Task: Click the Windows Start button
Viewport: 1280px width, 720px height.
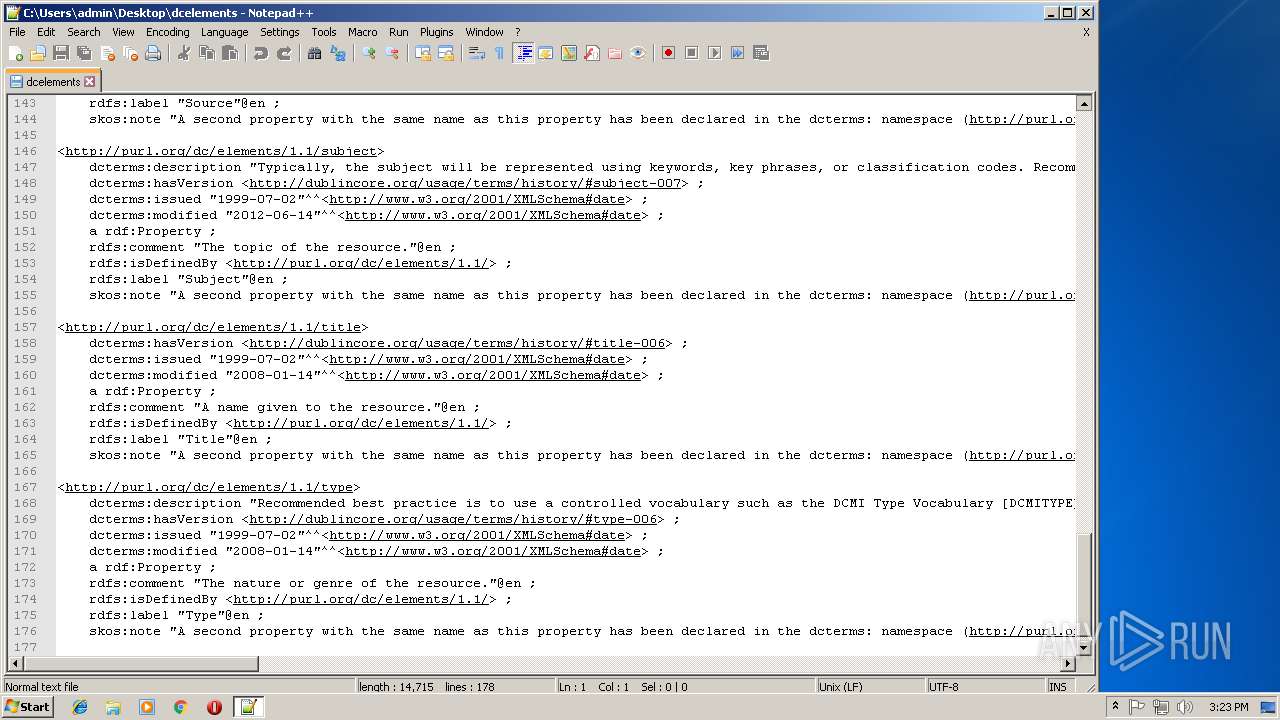Action: pyautogui.click(x=27, y=707)
